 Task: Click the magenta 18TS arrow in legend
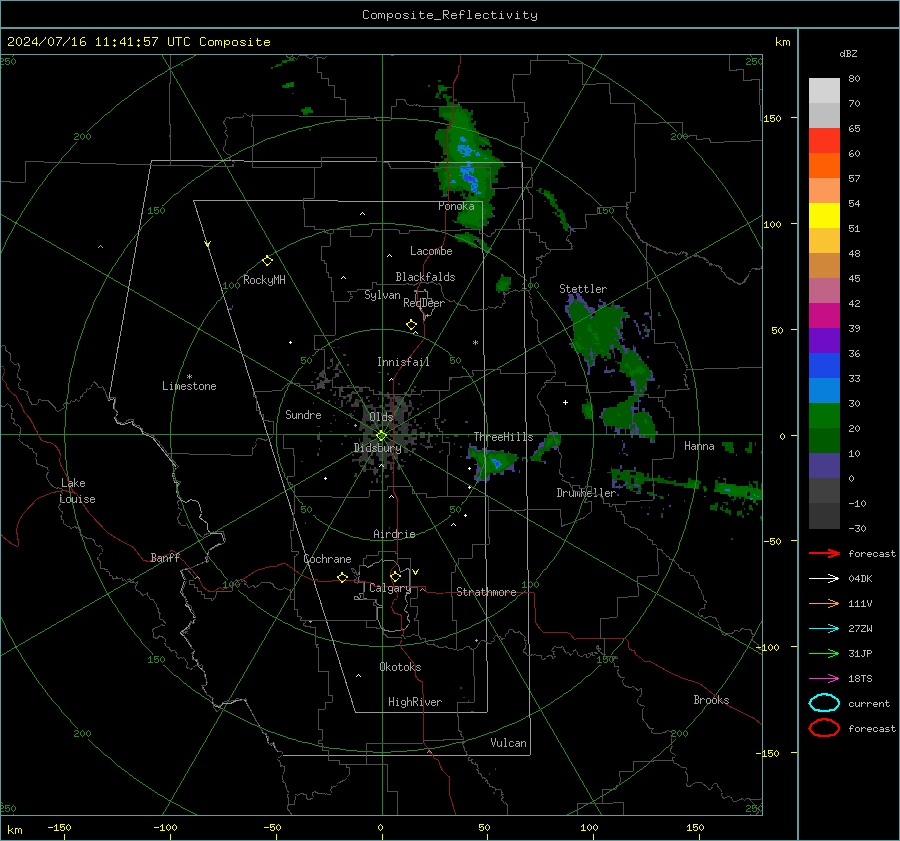point(824,679)
